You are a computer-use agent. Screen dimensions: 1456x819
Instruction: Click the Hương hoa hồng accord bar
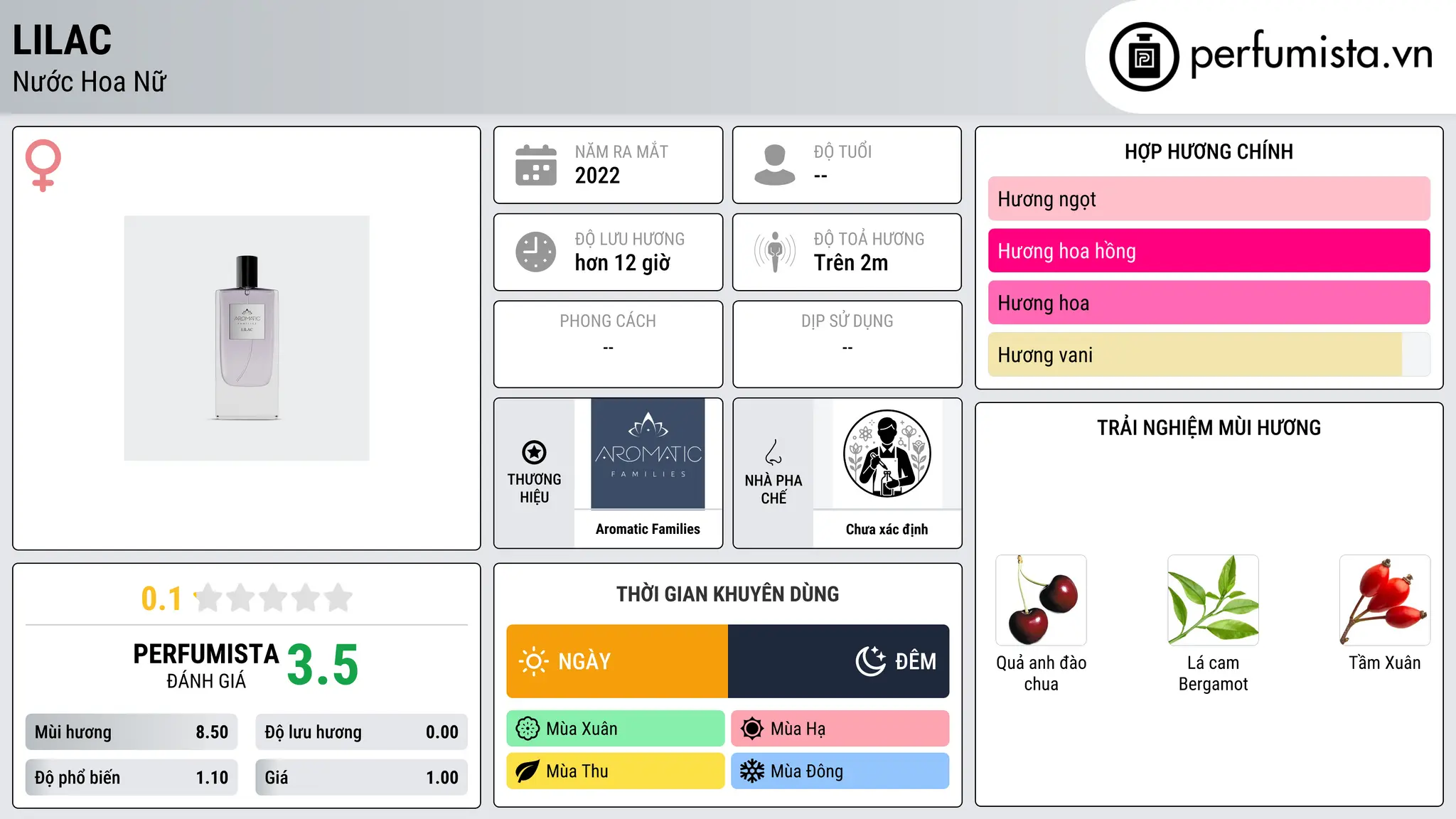(x=1209, y=251)
